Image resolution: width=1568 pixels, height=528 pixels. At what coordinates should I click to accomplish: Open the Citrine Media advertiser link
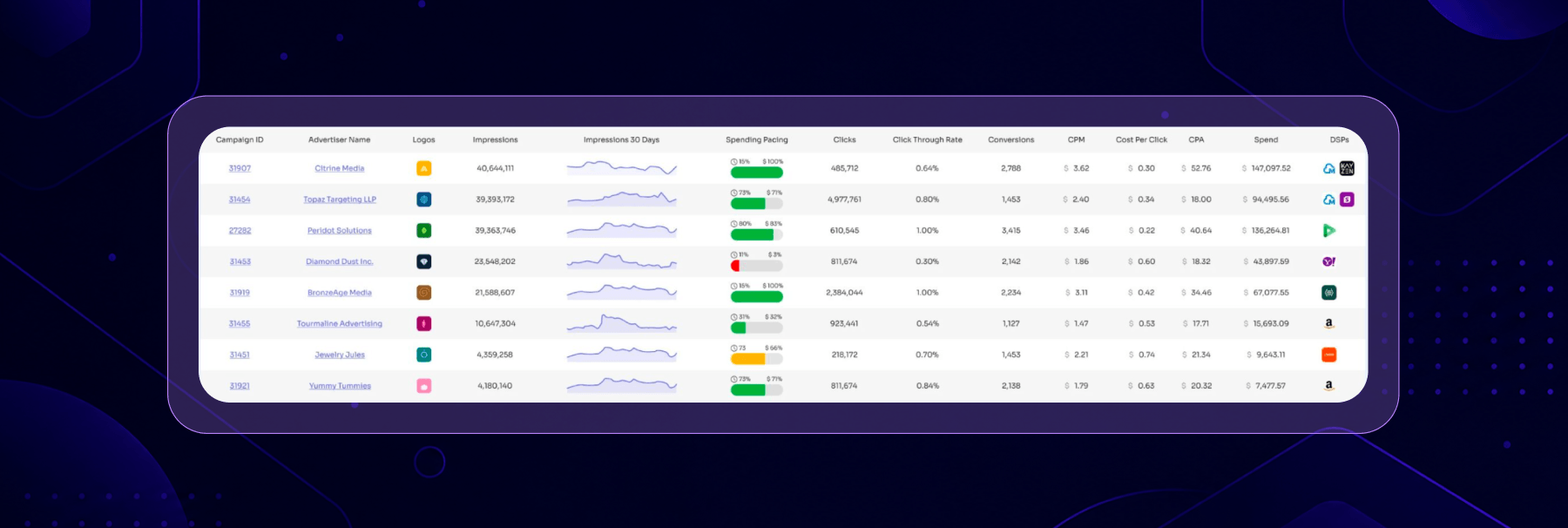pos(340,168)
